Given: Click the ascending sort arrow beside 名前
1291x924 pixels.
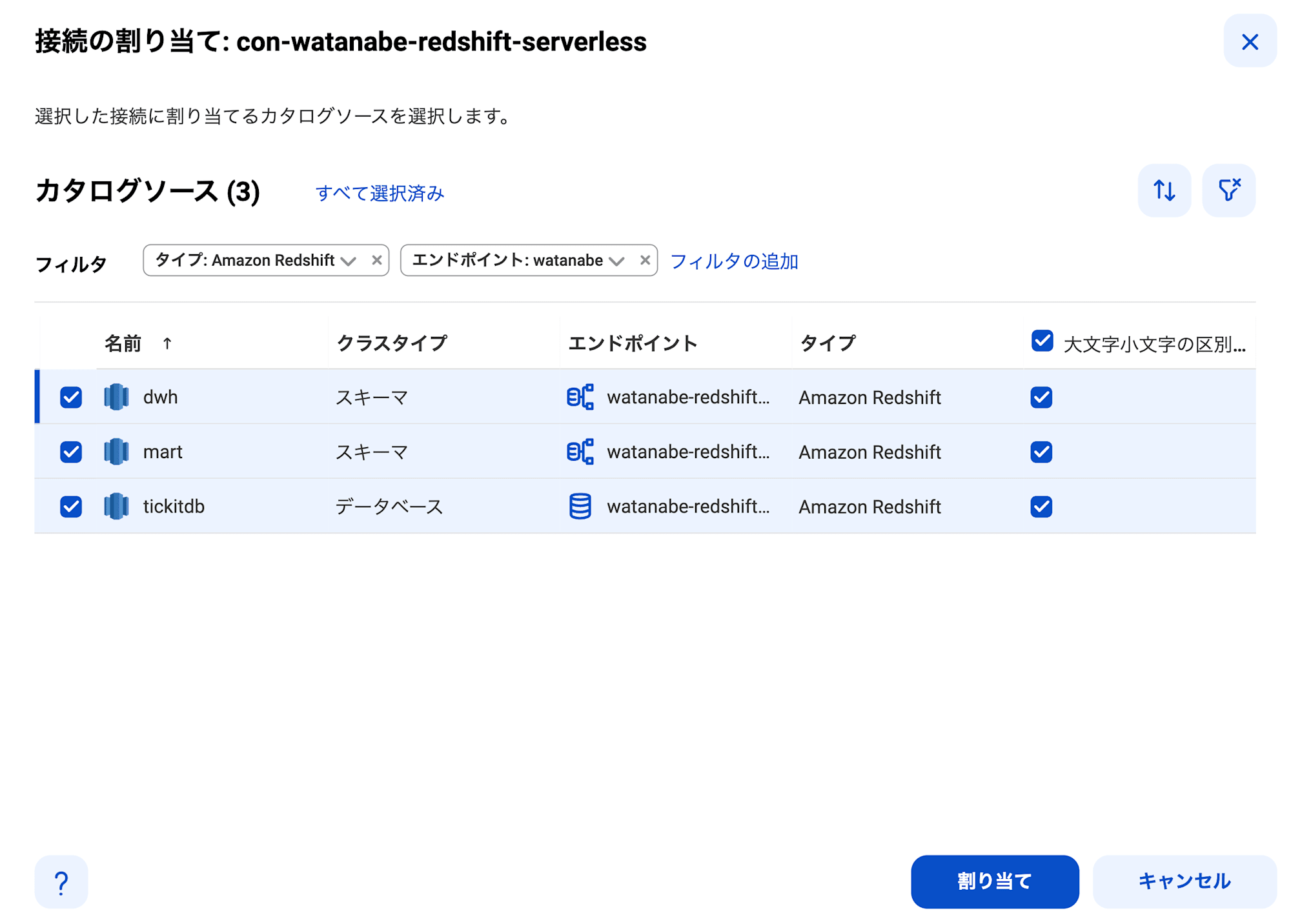Looking at the screenshot, I should [x=167, y=343].
